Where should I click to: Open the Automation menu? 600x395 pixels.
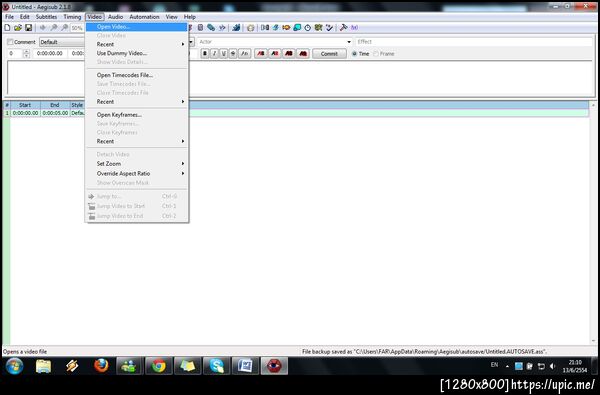click(x=144, y=17)
